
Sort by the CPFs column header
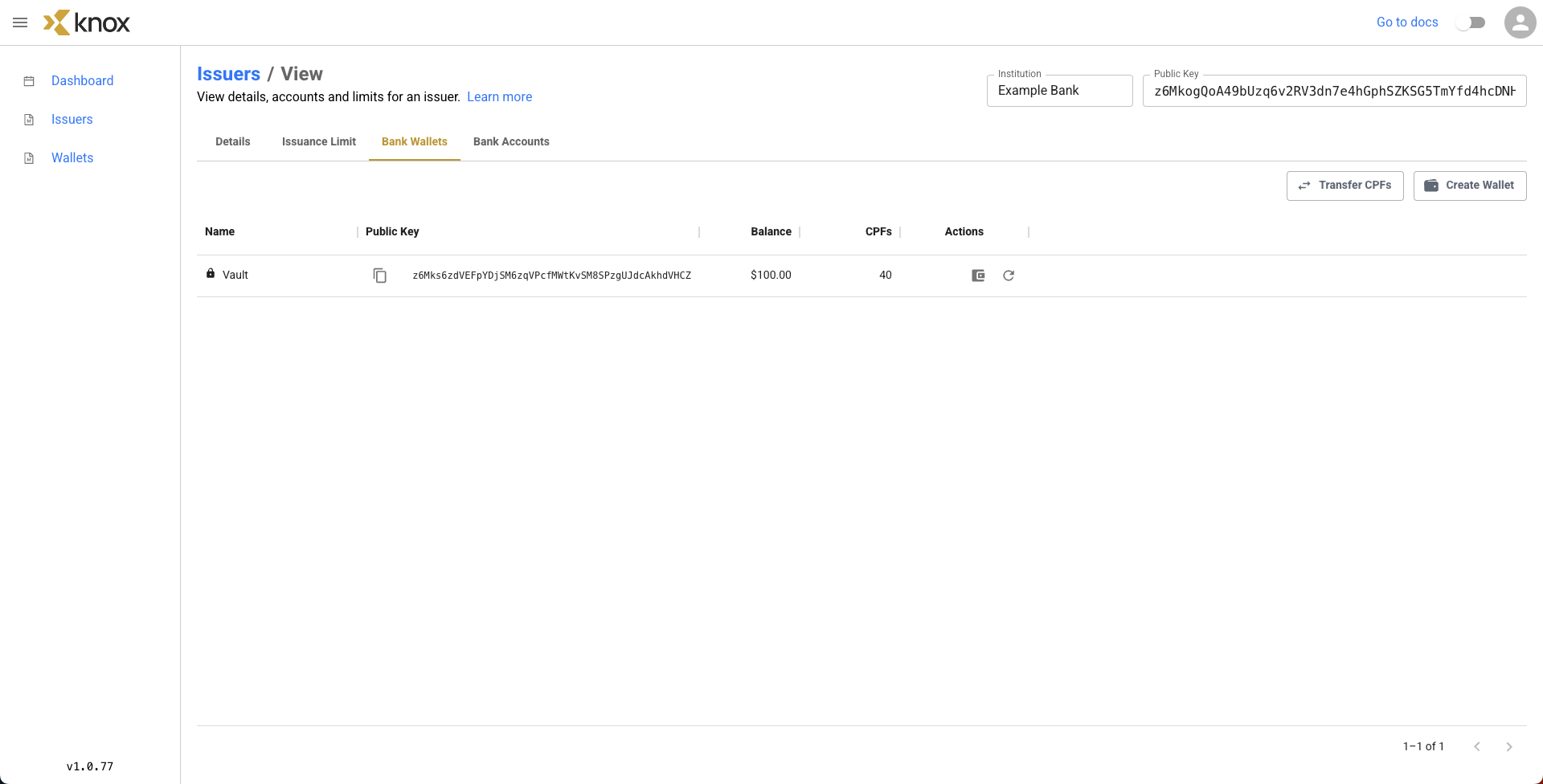pyautogui.click(x=878, y=231)
